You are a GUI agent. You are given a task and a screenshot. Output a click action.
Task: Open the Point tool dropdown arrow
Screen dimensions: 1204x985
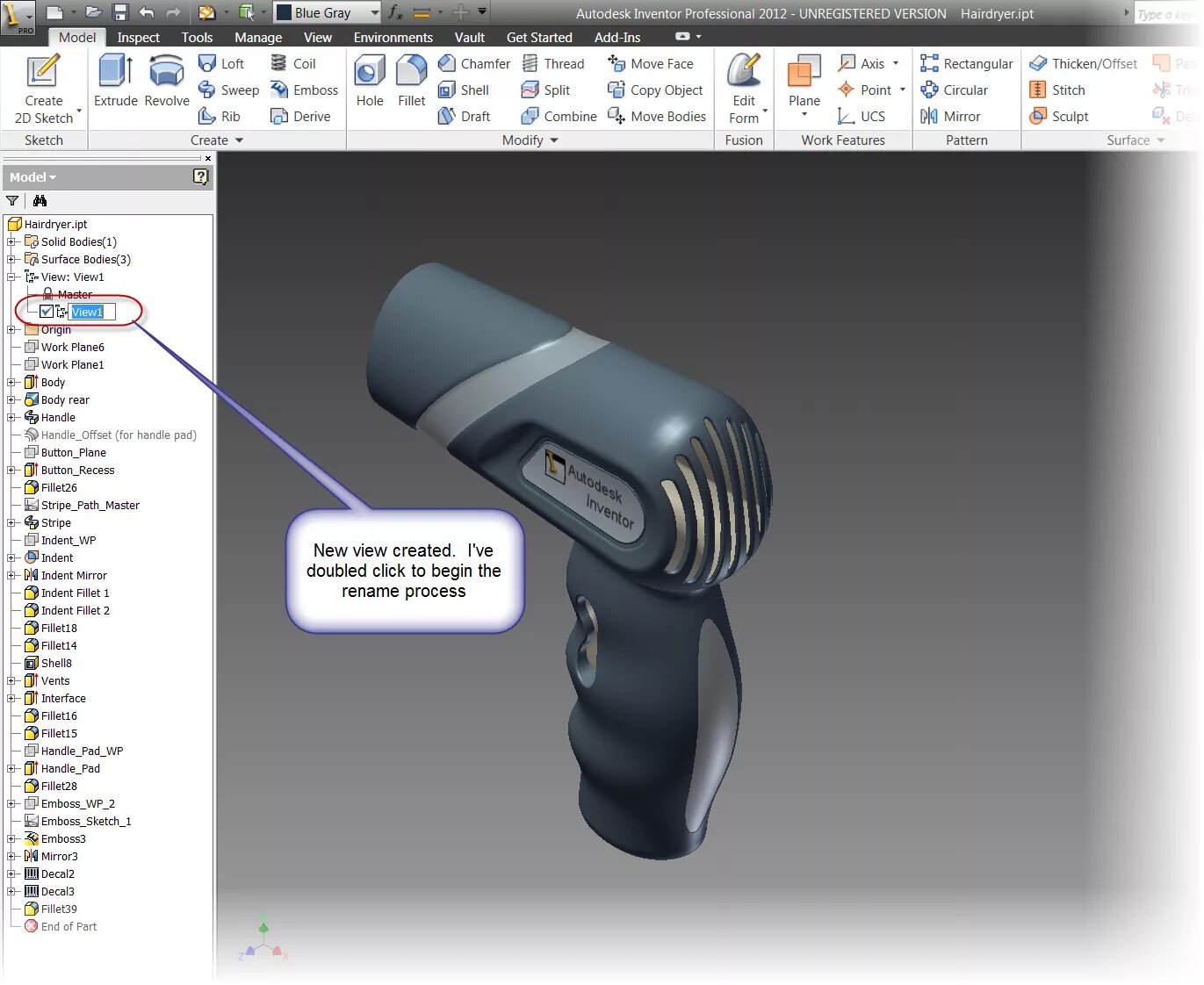902,90
